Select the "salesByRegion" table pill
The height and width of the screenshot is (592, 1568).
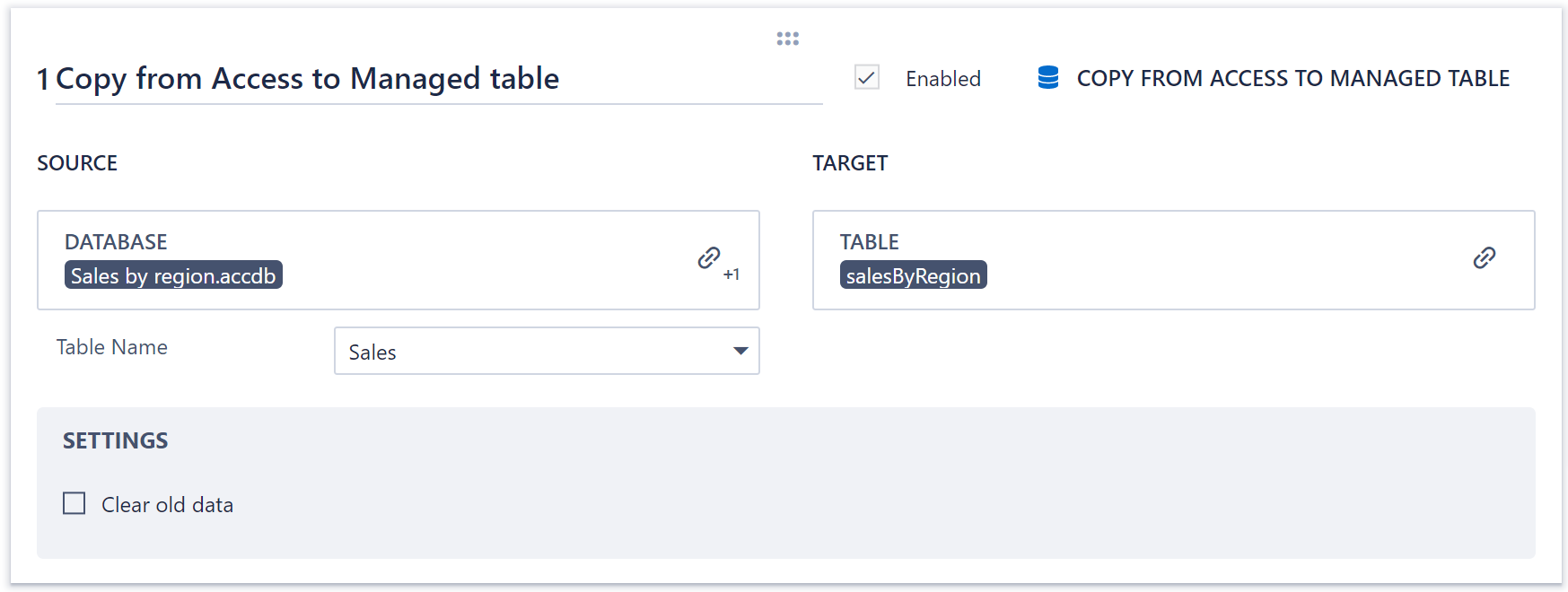pos(913,274)
